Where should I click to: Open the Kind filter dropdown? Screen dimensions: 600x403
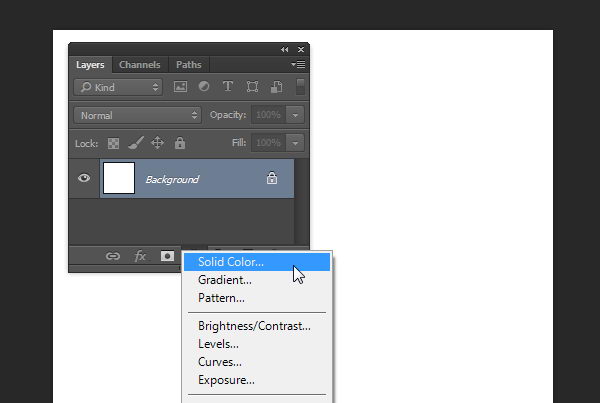[x=118, y=87]
